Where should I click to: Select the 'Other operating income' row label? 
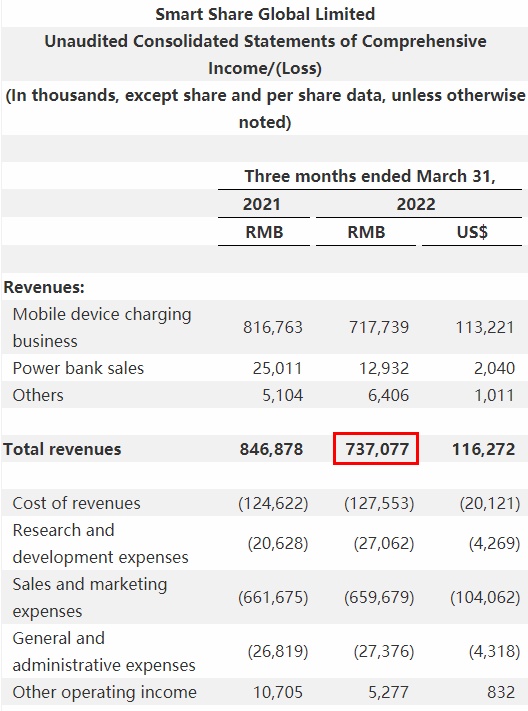pyautogui.click(x=105, y=692)
